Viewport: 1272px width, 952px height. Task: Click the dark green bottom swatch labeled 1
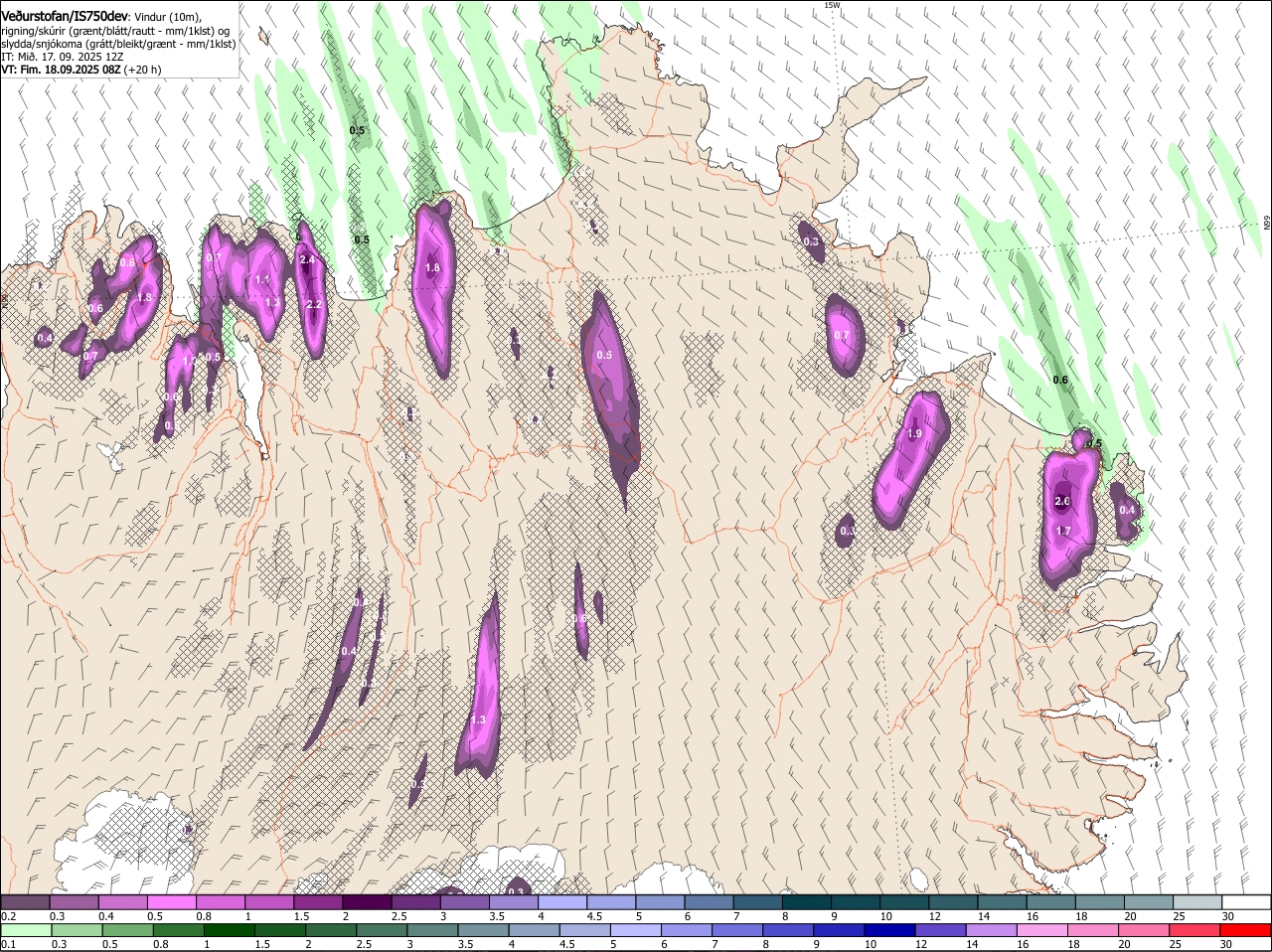(230, 930)
